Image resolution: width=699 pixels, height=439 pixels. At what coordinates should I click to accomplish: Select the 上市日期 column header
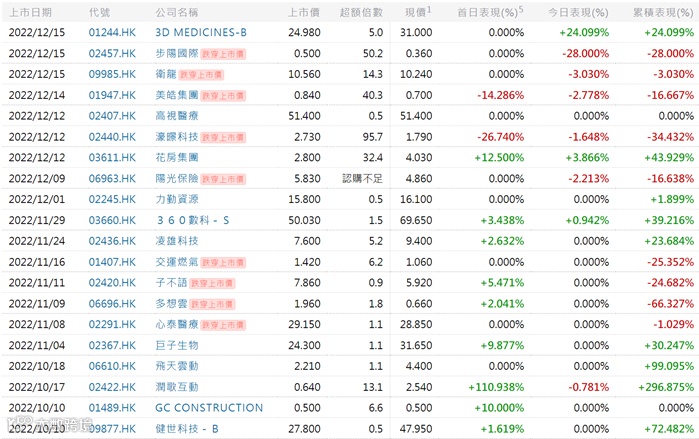30,12
